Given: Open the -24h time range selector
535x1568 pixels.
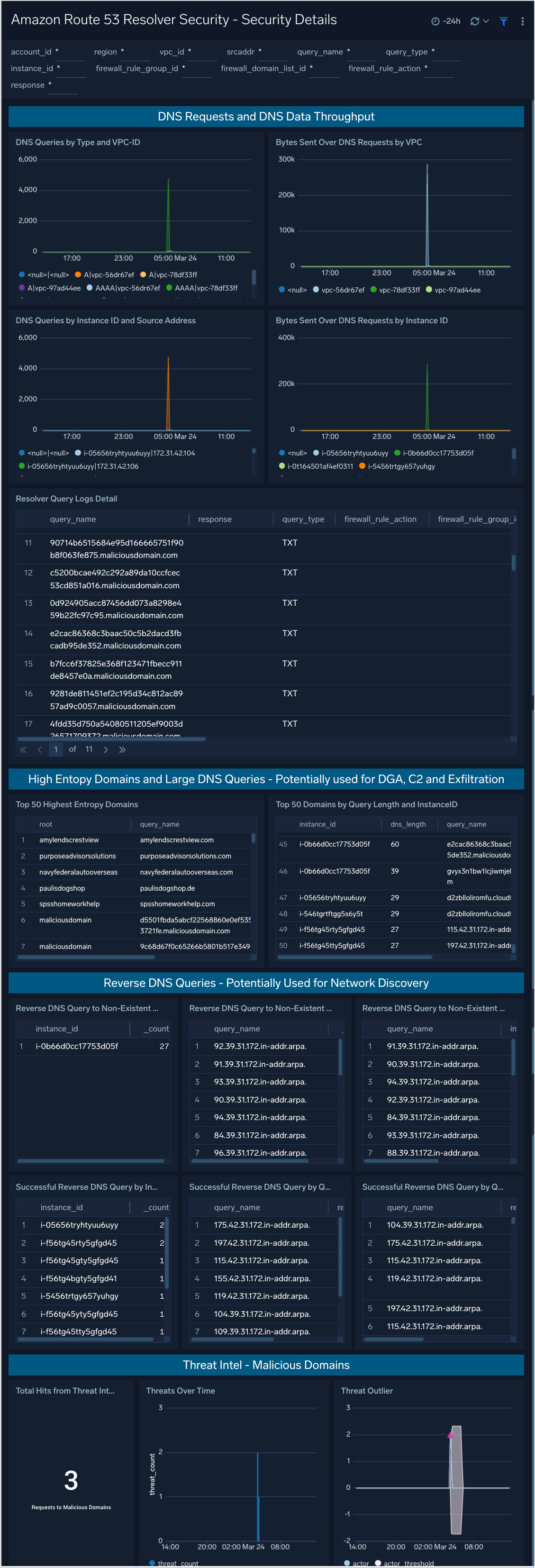Looking at the screenshot, I should click(452, 21).
